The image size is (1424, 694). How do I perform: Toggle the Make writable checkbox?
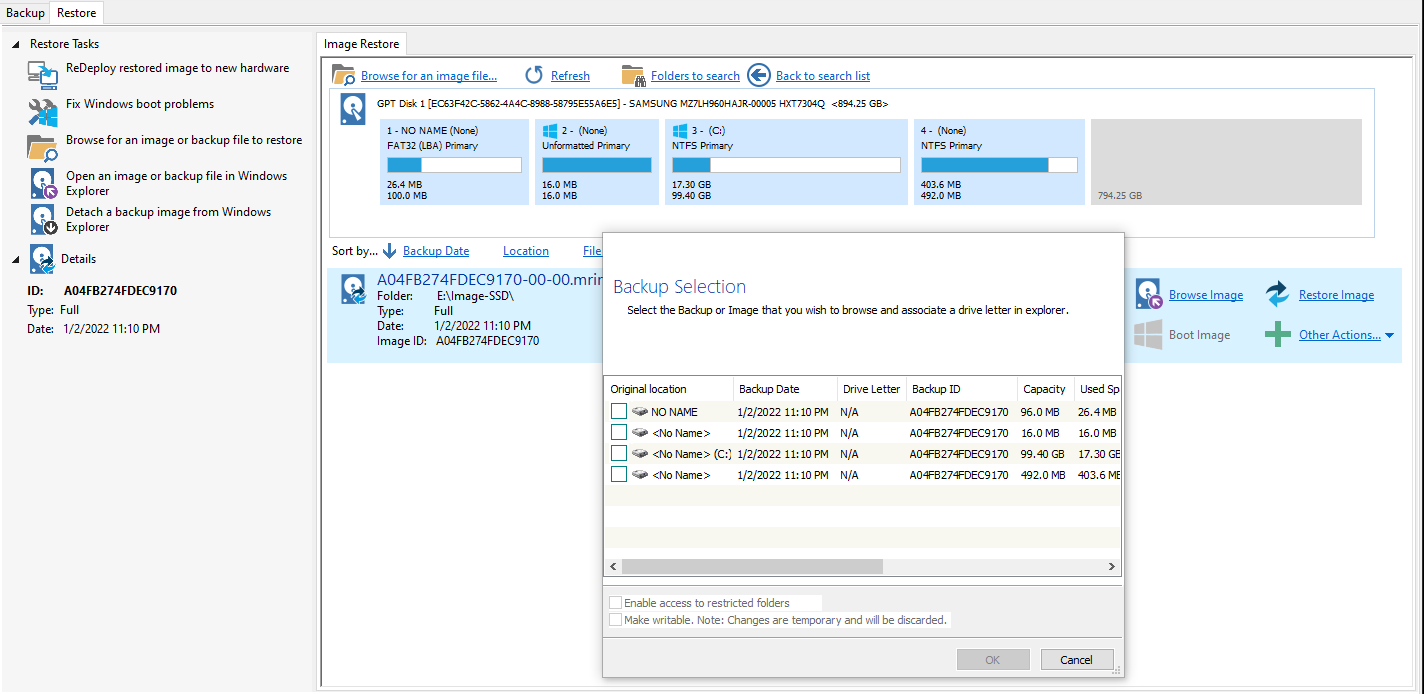pyautogui.click(x=616, y=620)
